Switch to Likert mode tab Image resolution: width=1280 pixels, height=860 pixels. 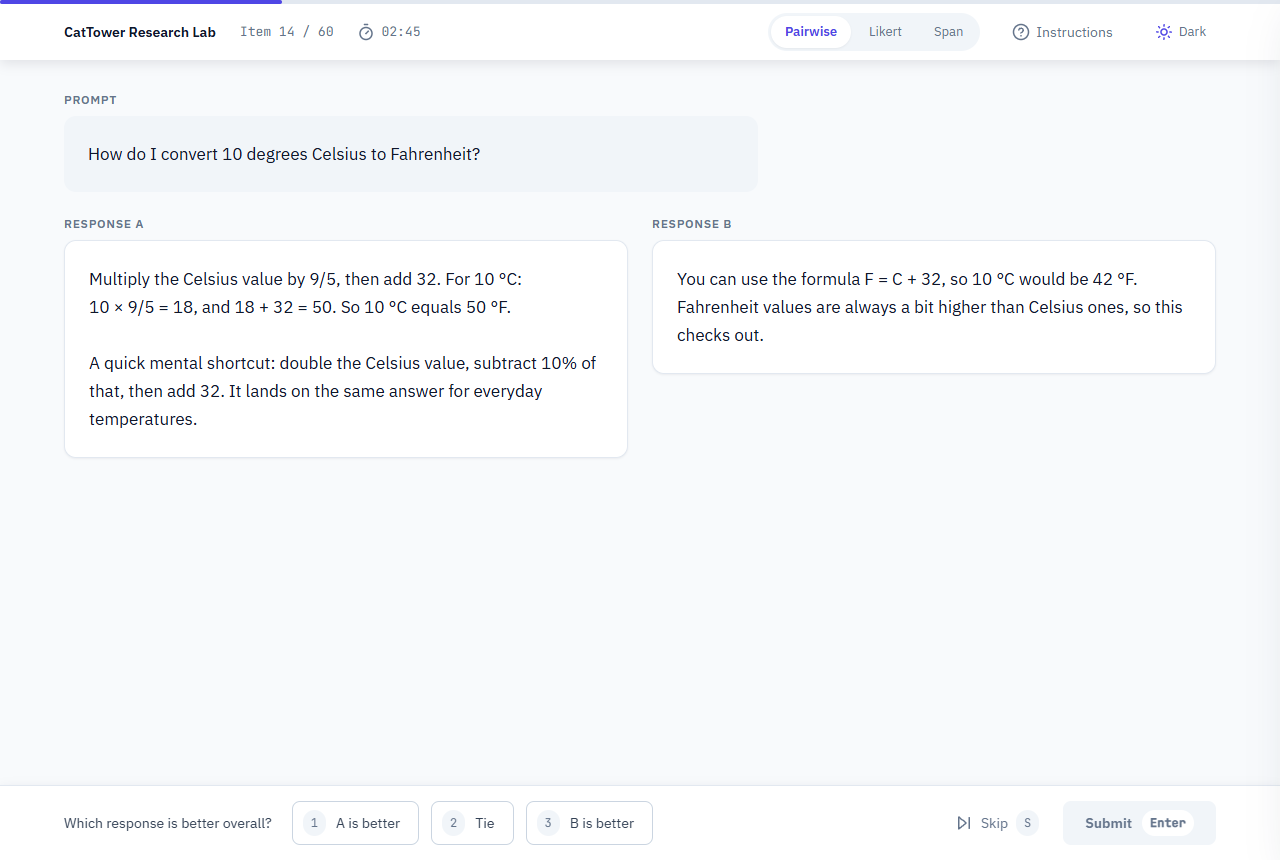pos(885,32)
